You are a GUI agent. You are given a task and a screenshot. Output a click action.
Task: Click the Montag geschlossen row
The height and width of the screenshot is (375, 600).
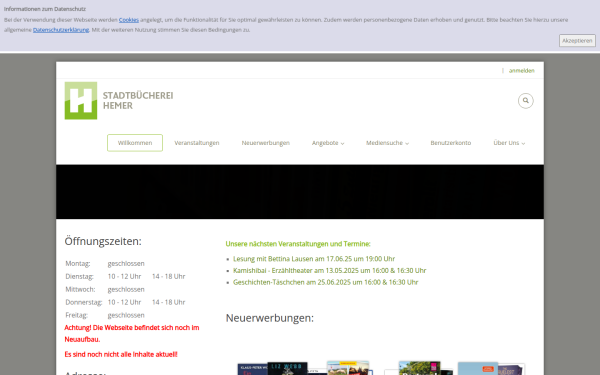[x=105, y=263]
